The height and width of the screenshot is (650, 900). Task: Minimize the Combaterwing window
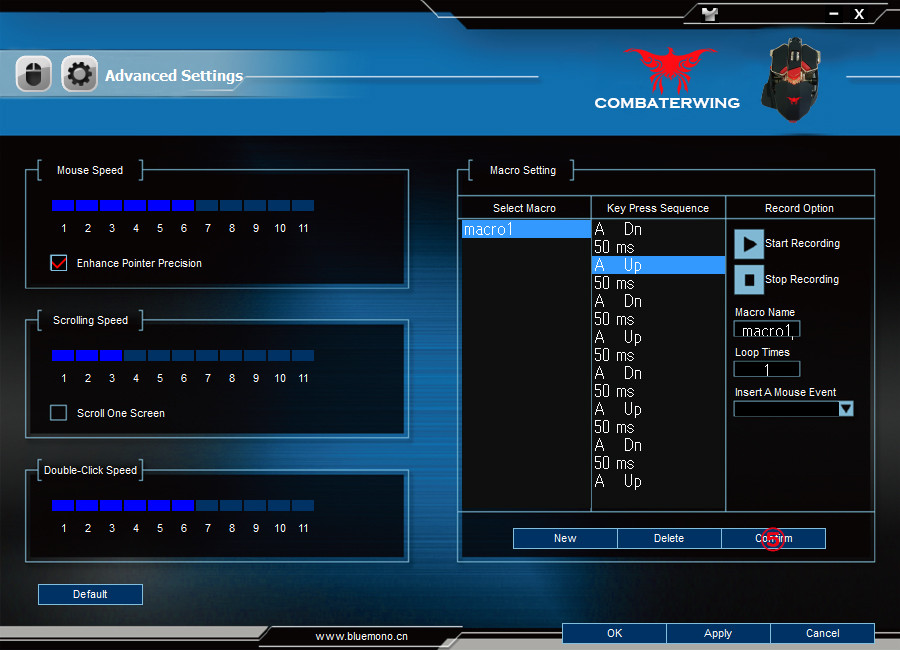[x=833, y=14]
